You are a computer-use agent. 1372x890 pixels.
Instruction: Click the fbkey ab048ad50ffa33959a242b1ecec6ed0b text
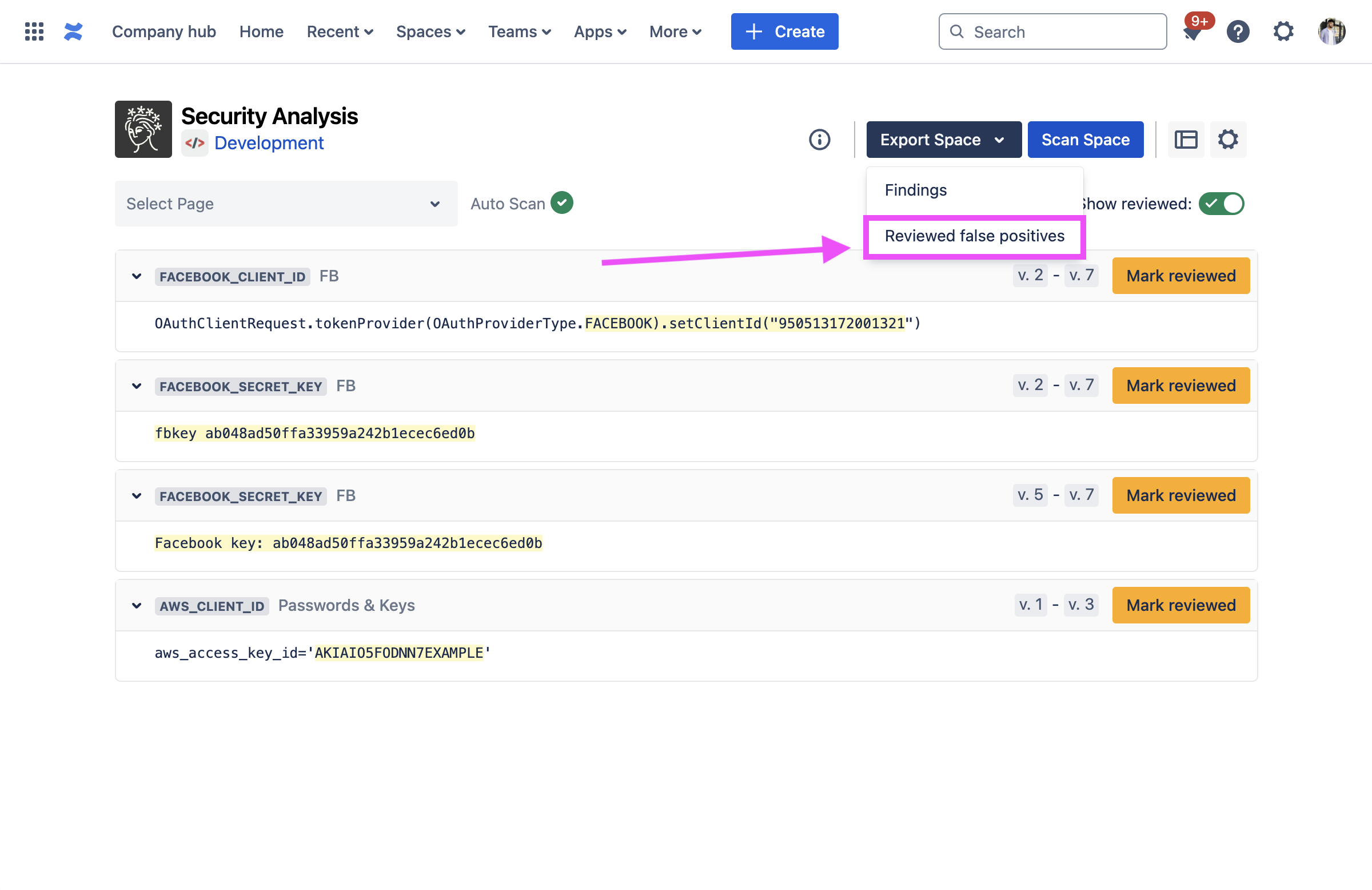314,433
